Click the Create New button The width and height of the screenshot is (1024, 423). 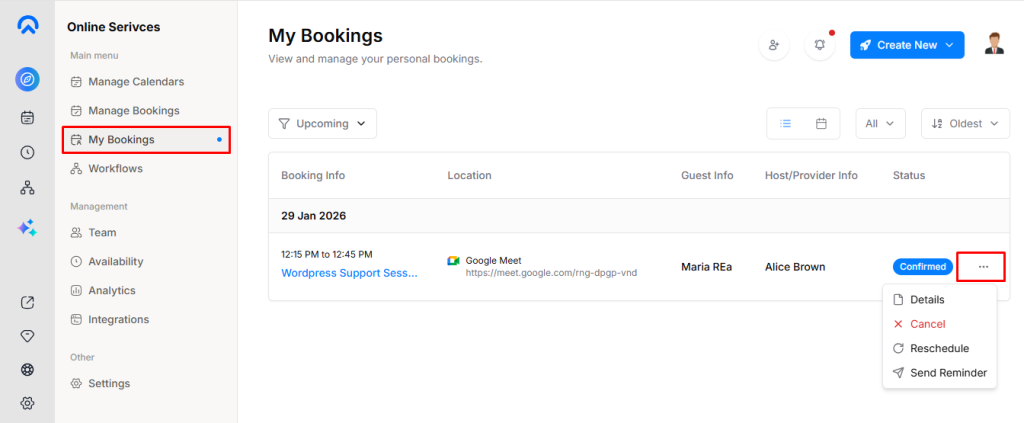(906, 45)
